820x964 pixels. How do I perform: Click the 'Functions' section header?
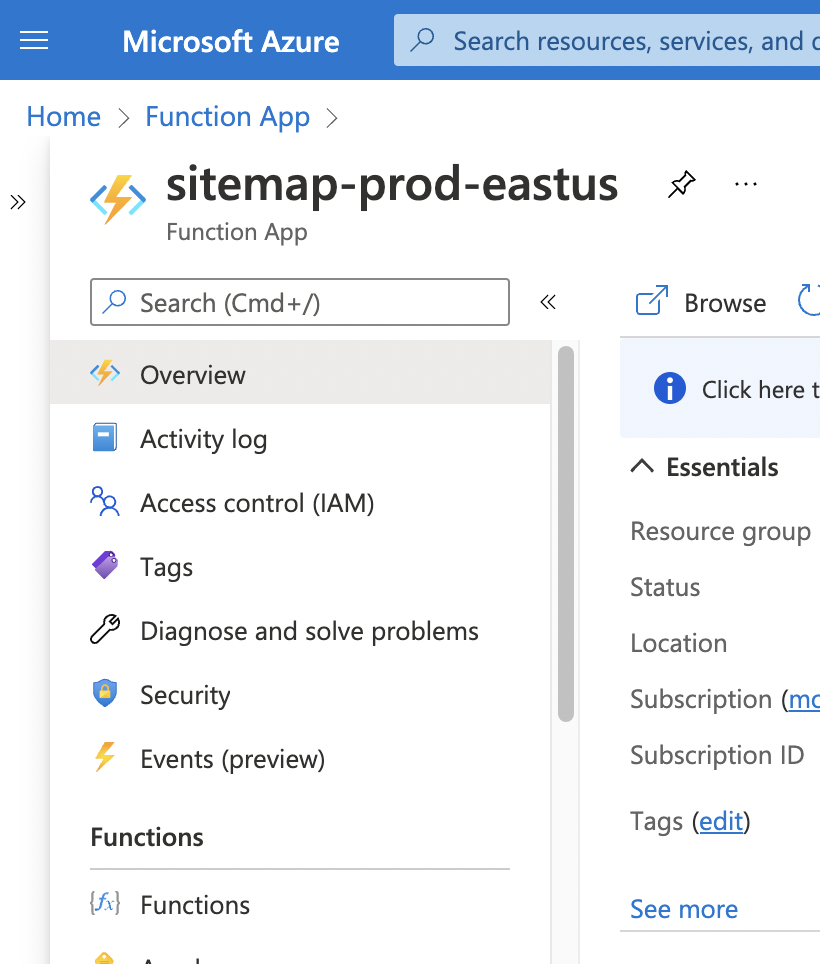[x=147, y=837]
